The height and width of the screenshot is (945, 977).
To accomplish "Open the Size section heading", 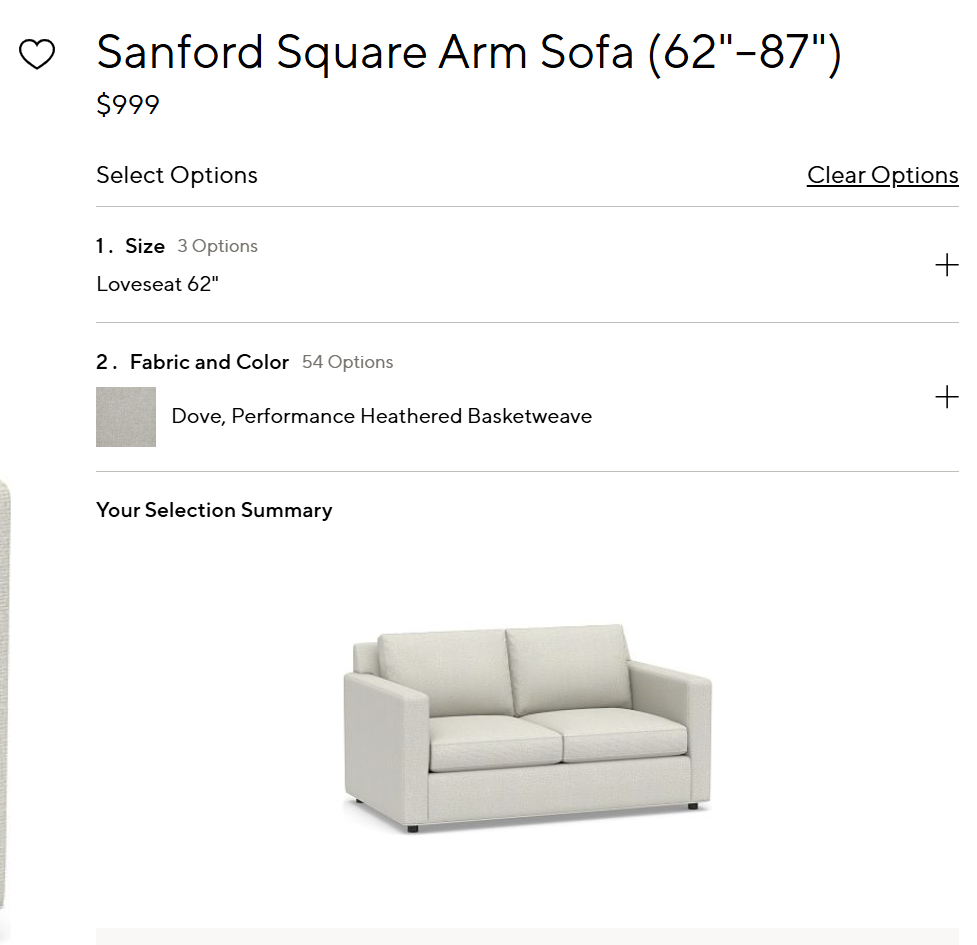I will point(145,246).
